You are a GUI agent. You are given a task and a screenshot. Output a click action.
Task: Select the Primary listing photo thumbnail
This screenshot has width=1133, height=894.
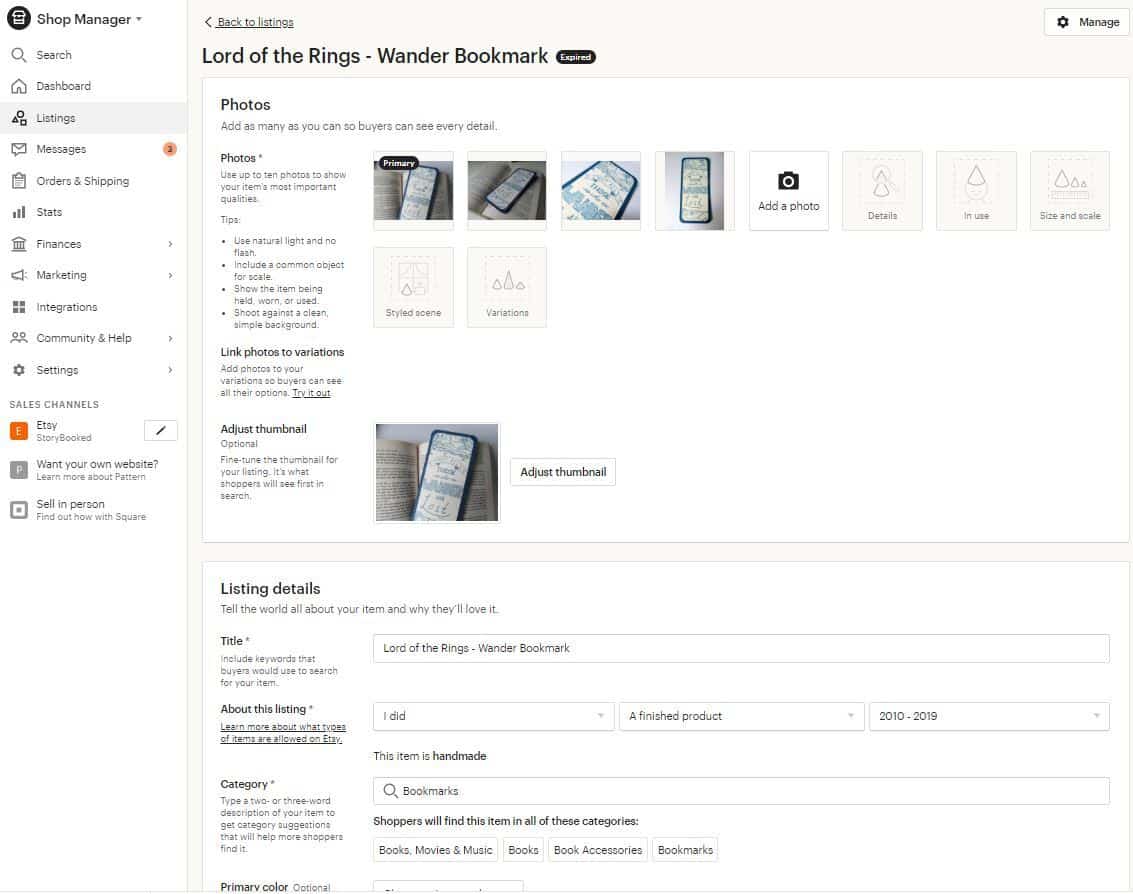click(x=413, y=190)
